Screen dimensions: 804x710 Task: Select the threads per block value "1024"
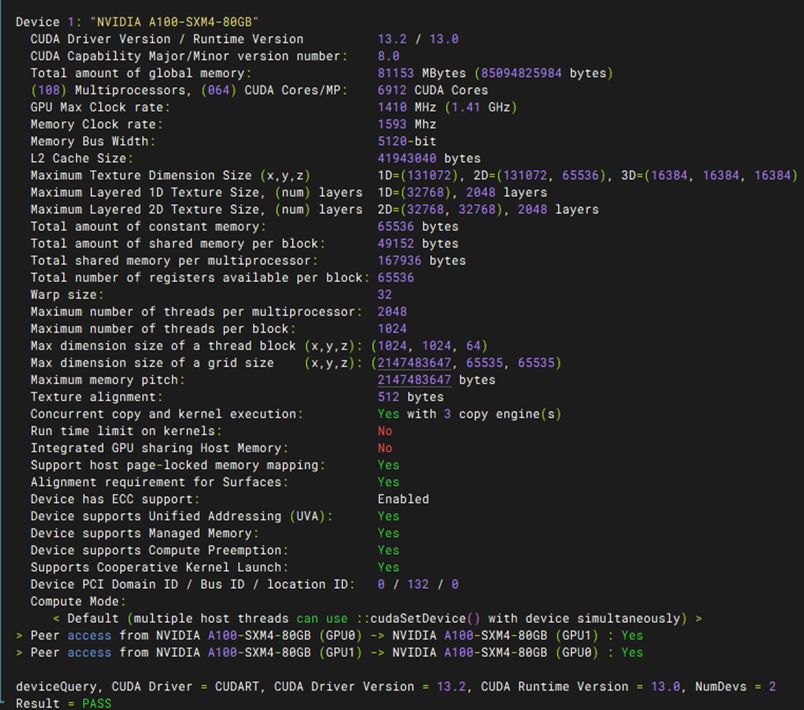point(392,328)
